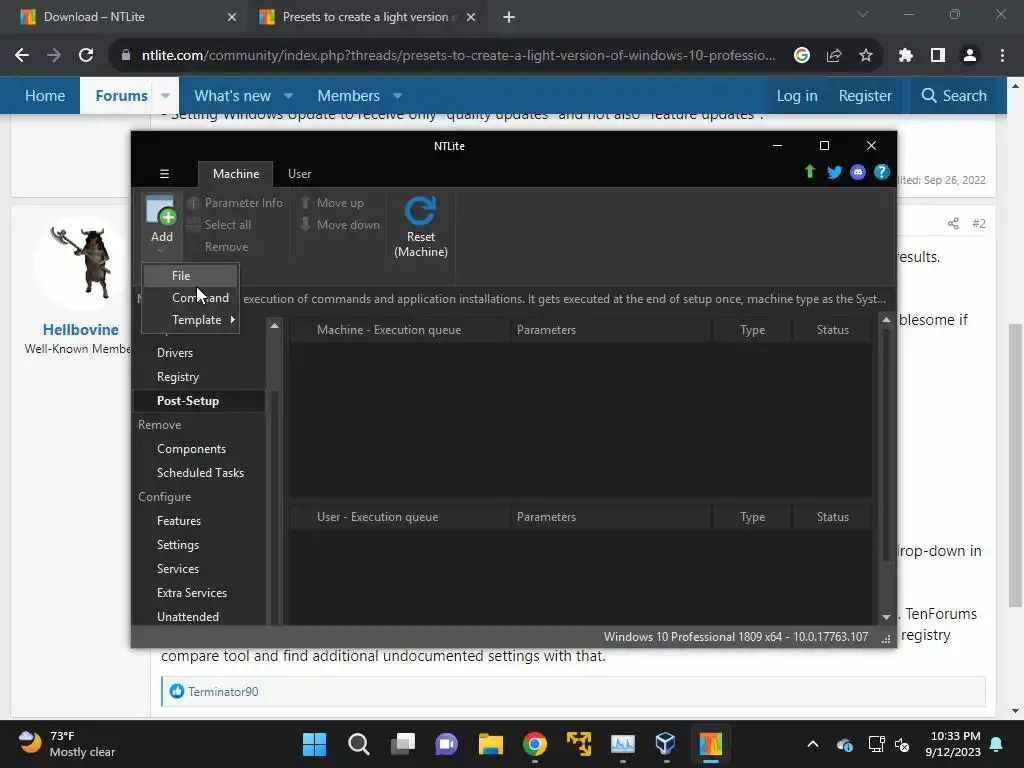
Task: Click the bookmark star icon
Action: [865, 56]
